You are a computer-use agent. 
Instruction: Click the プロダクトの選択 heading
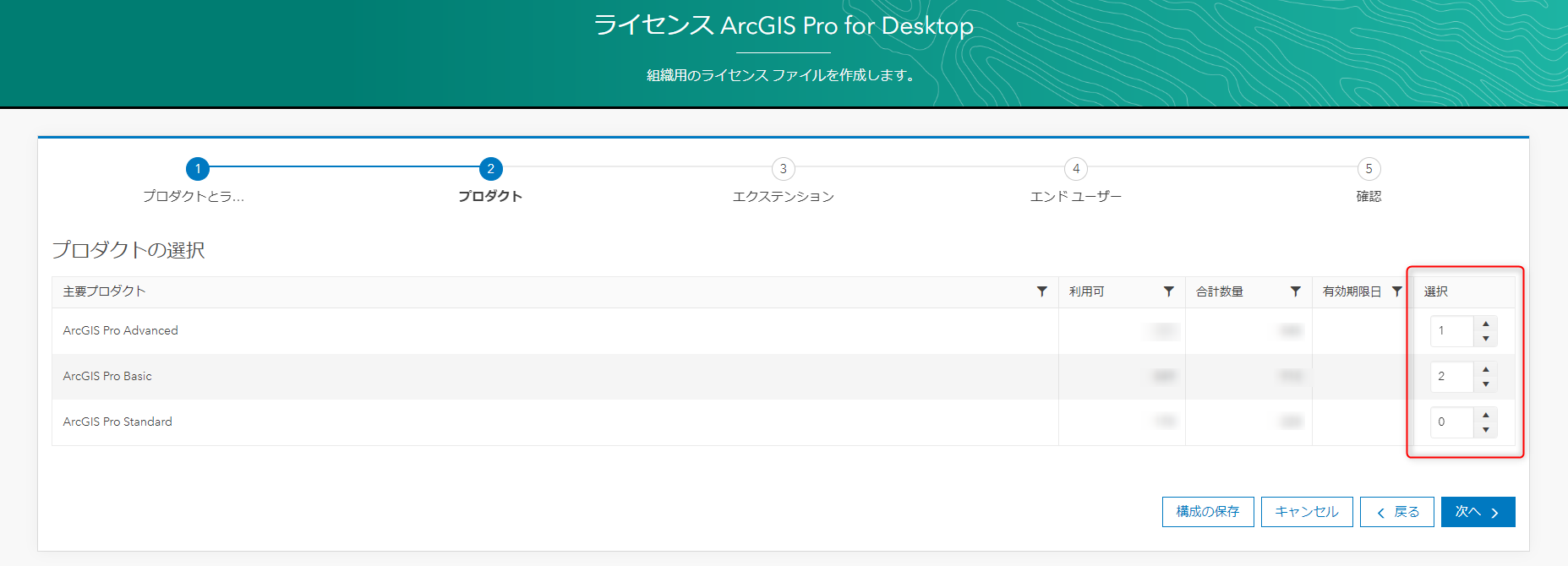pos(128,250)
